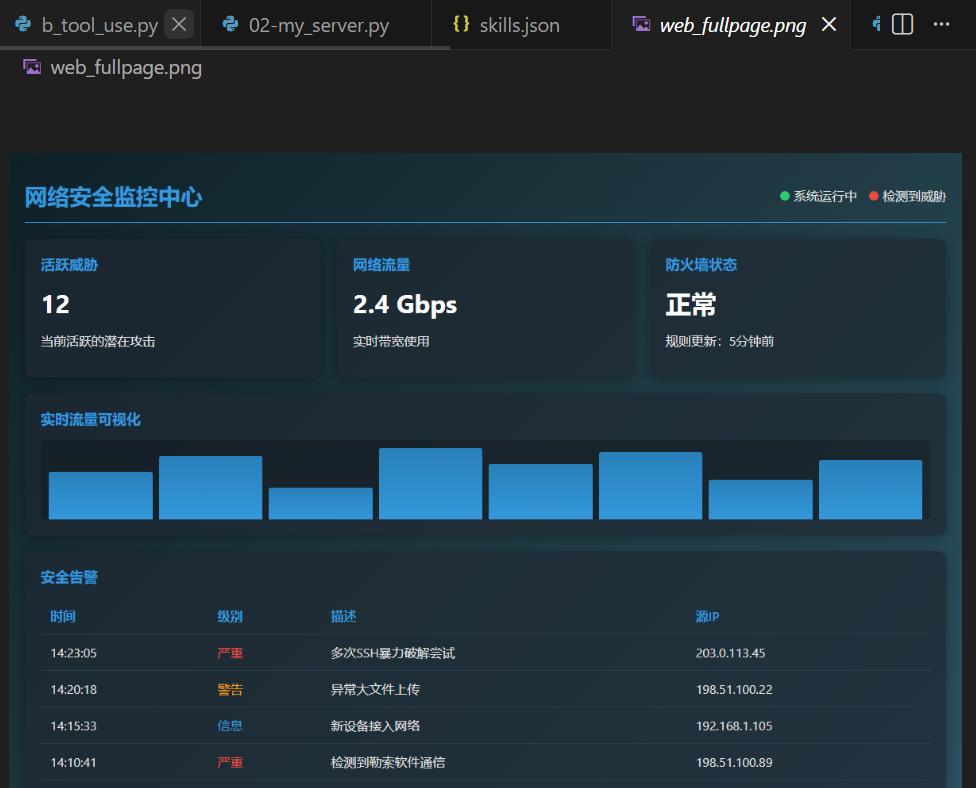The height and width of the screenshot is (788, 976).
Task: Click the Python icon on b_tool_use.py tab
Action: [x=22, y=25]
